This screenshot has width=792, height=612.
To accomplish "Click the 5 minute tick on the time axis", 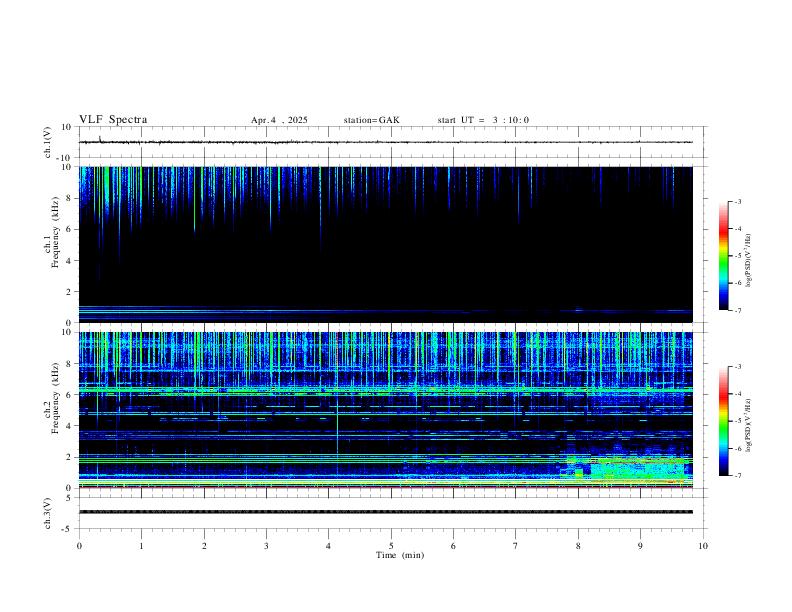I will click(x=391, y=546).
